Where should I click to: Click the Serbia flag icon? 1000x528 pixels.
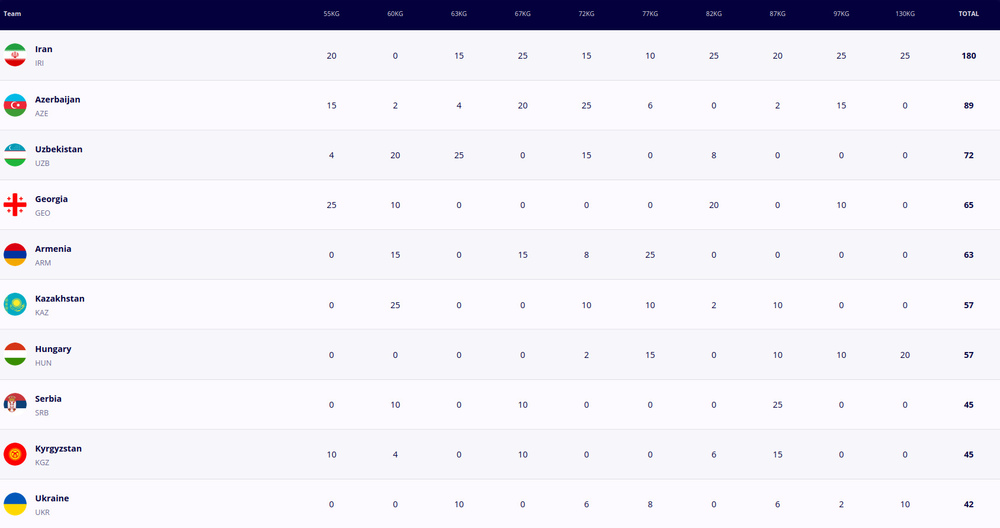[x=15, y=404]
